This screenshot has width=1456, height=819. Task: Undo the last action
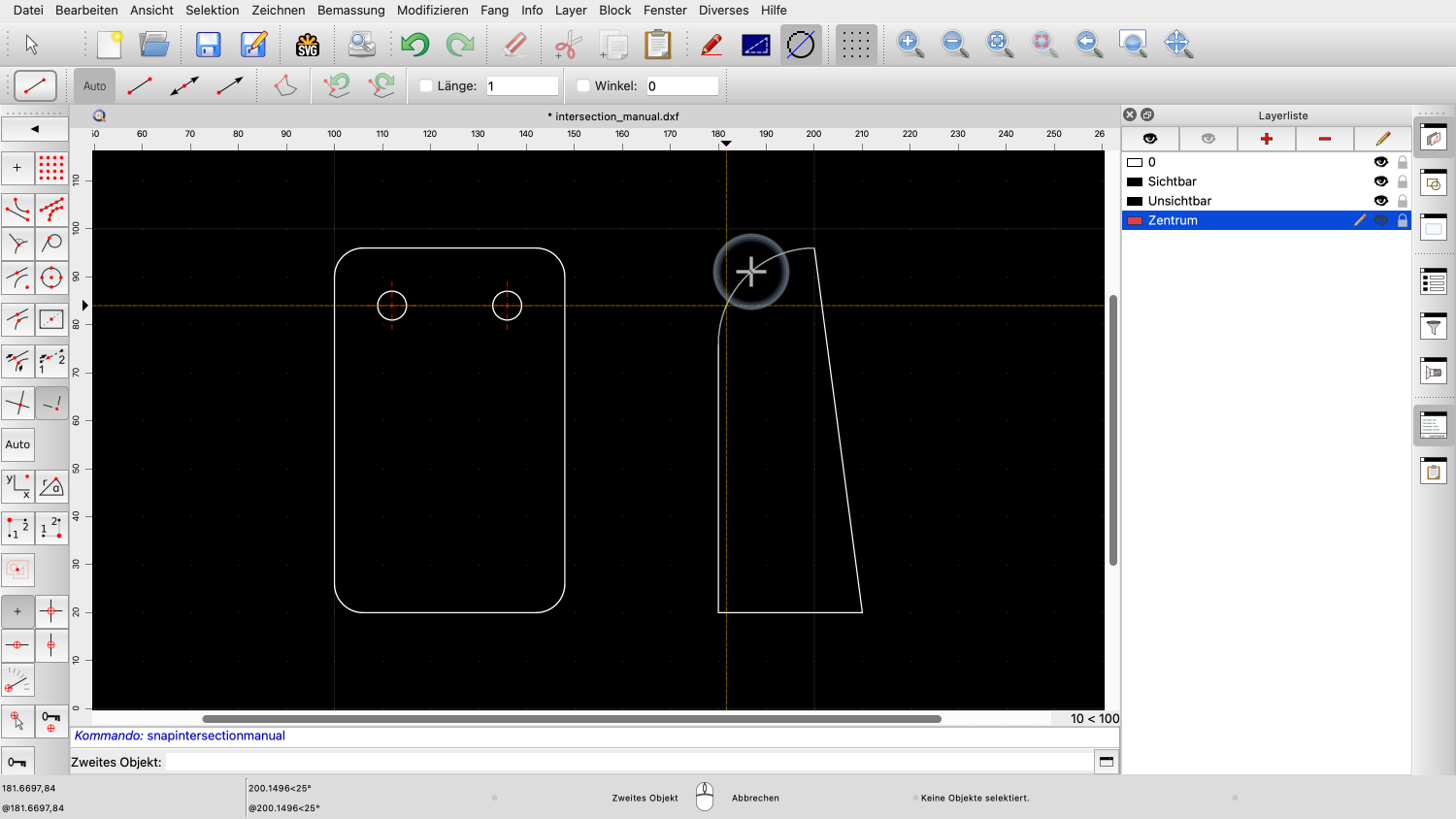point(415,45)
